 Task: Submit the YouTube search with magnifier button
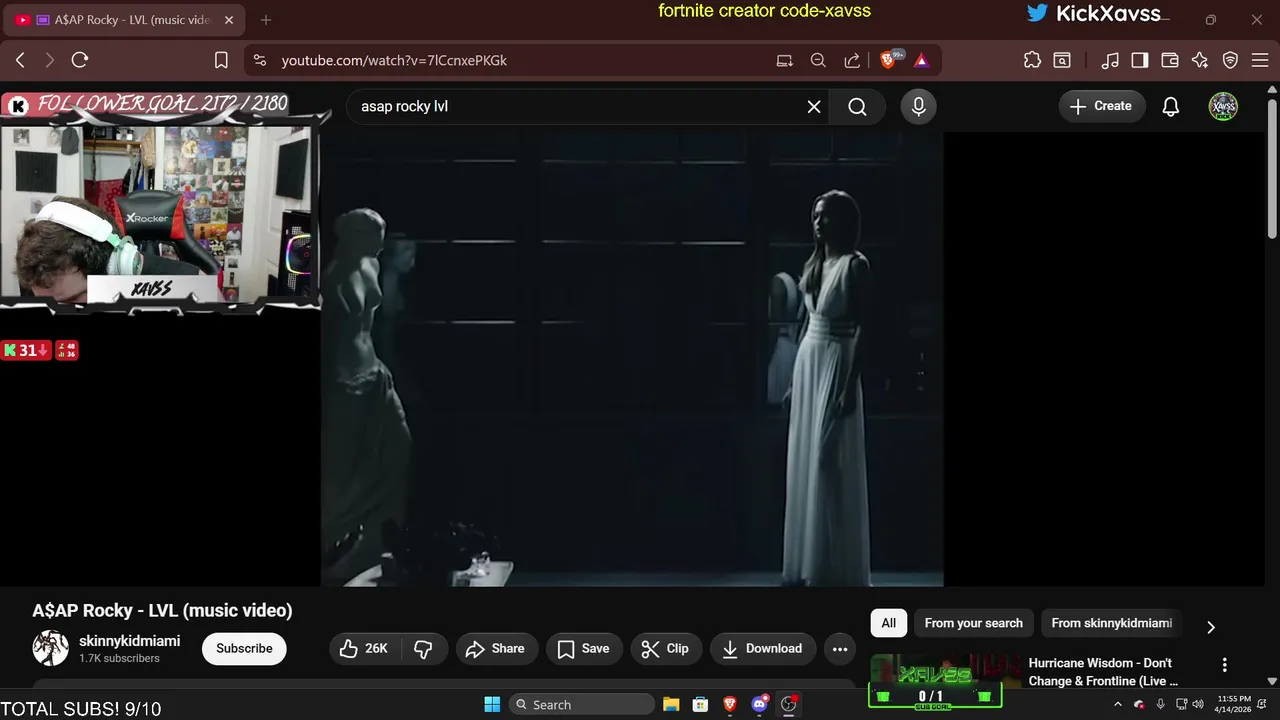(857, 106)
